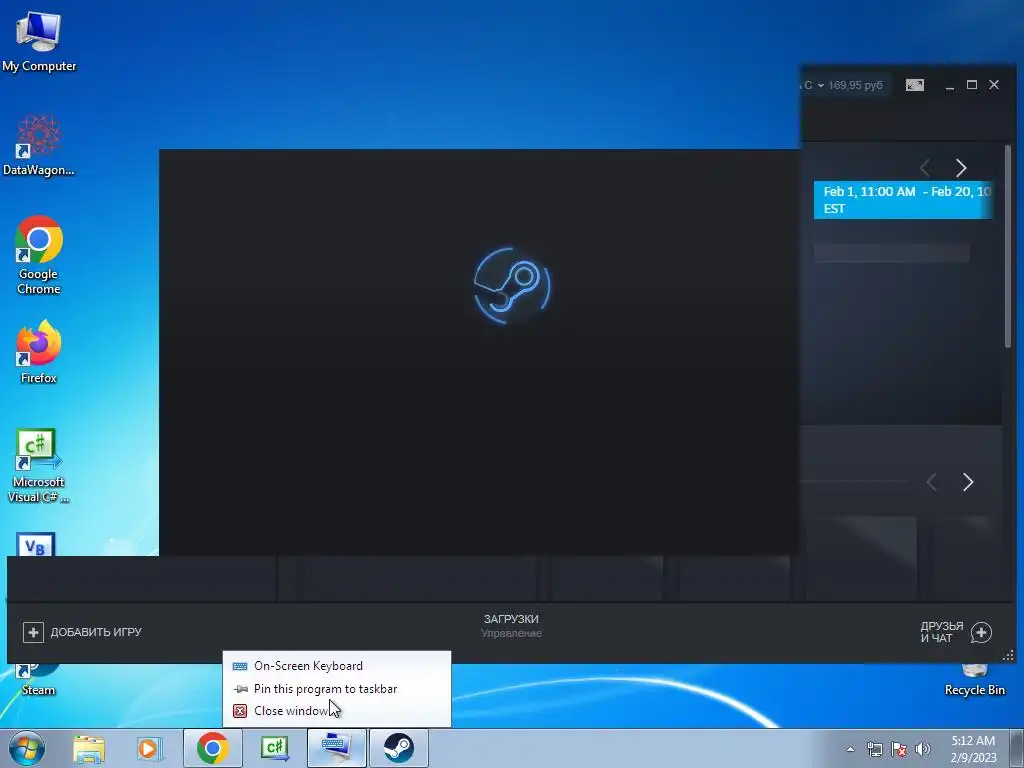The width and height of the screenshot is (1024, 768).
Task: Open Microsoft Visual C# desktop shortcut
Action: click(39, 465)
